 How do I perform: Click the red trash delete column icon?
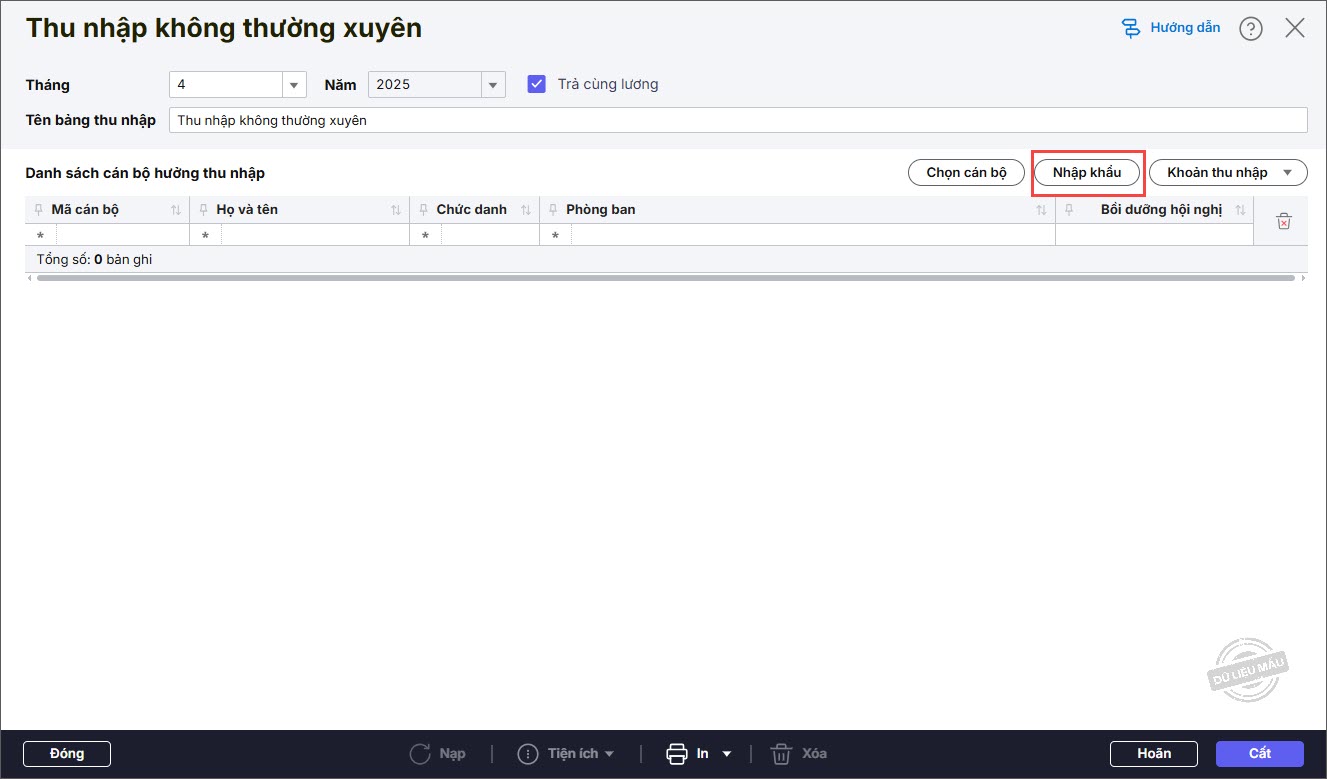pos(1284,221)
